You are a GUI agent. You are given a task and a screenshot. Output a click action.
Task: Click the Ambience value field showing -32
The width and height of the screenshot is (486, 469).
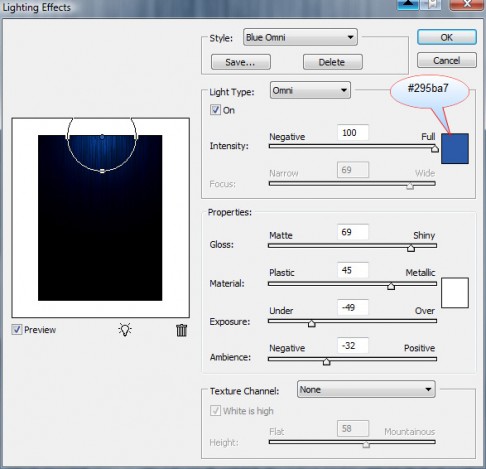353,345
